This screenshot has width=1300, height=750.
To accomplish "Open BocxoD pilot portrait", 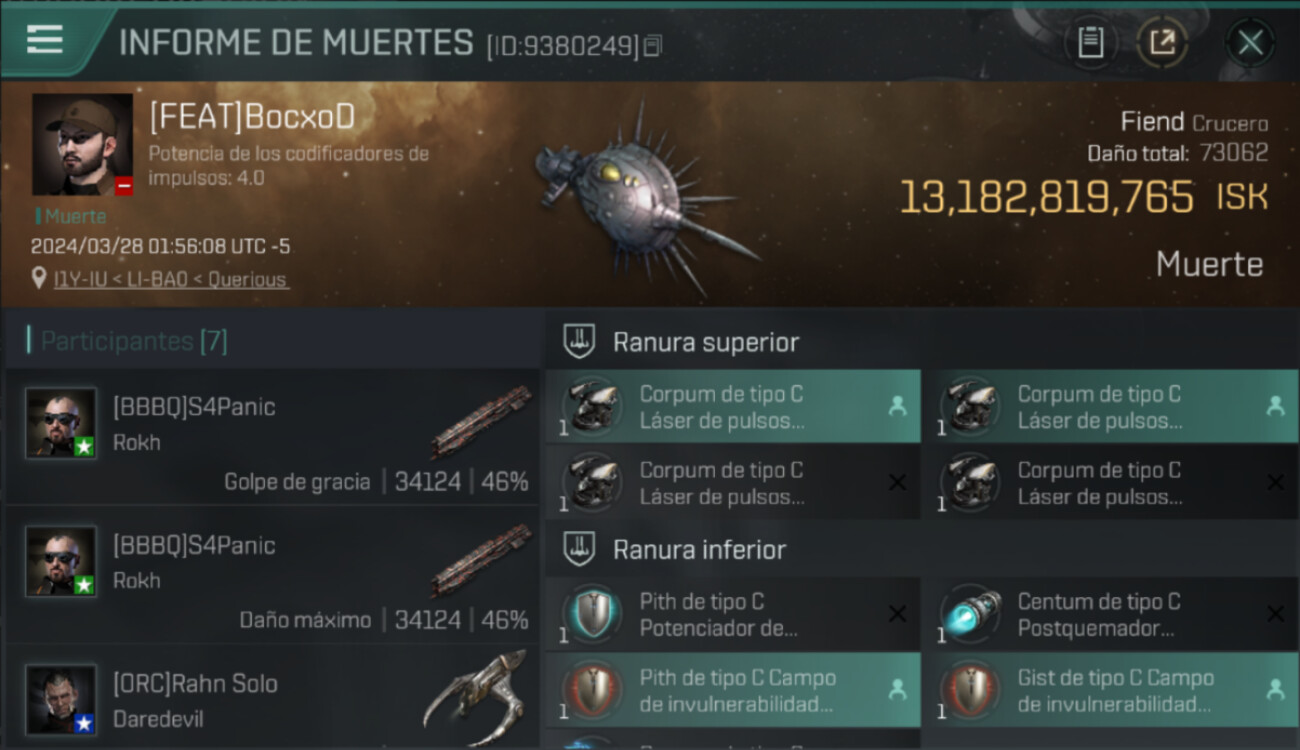I will (82, 145).
